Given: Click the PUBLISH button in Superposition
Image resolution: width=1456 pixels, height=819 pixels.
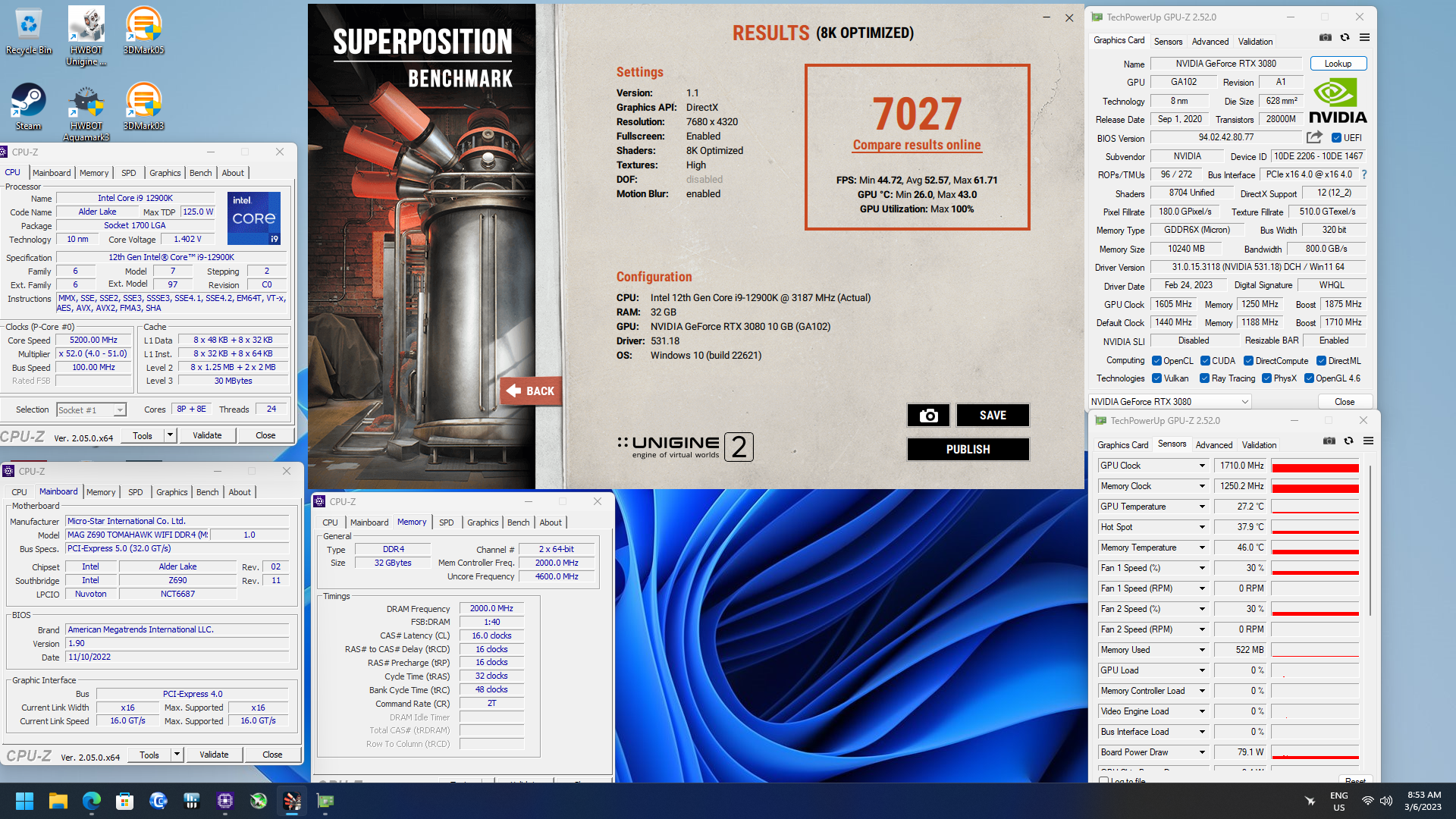Looking at the screenshot, I should pyautogui.click(x=968, y=449).
